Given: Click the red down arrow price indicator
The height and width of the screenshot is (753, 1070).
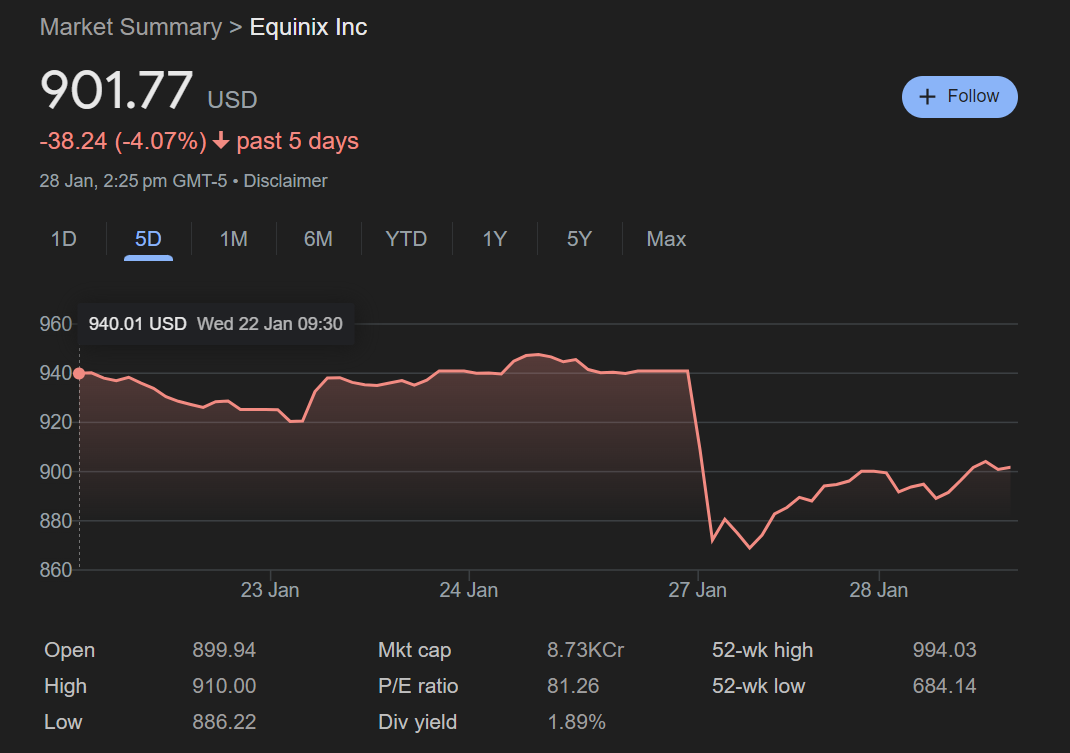Looking at the screenshot, I should coord(221,142).
